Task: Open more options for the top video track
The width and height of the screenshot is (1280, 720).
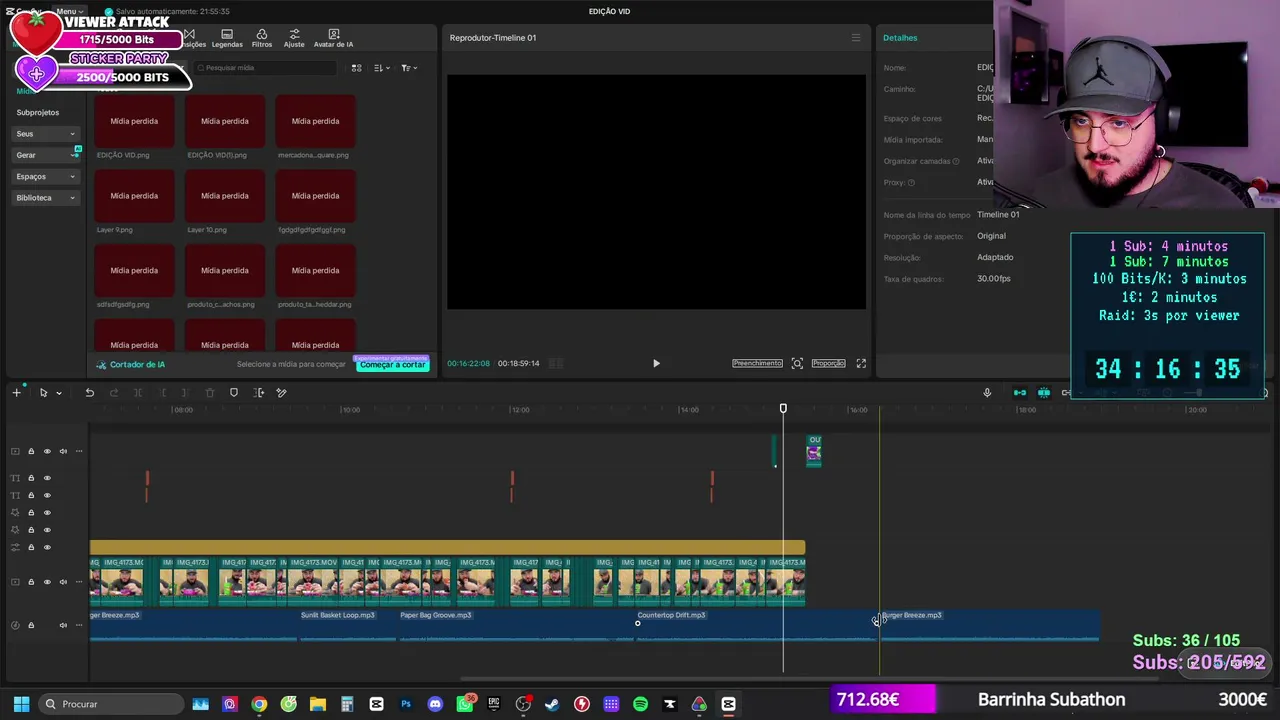Action: click(79, 451)
